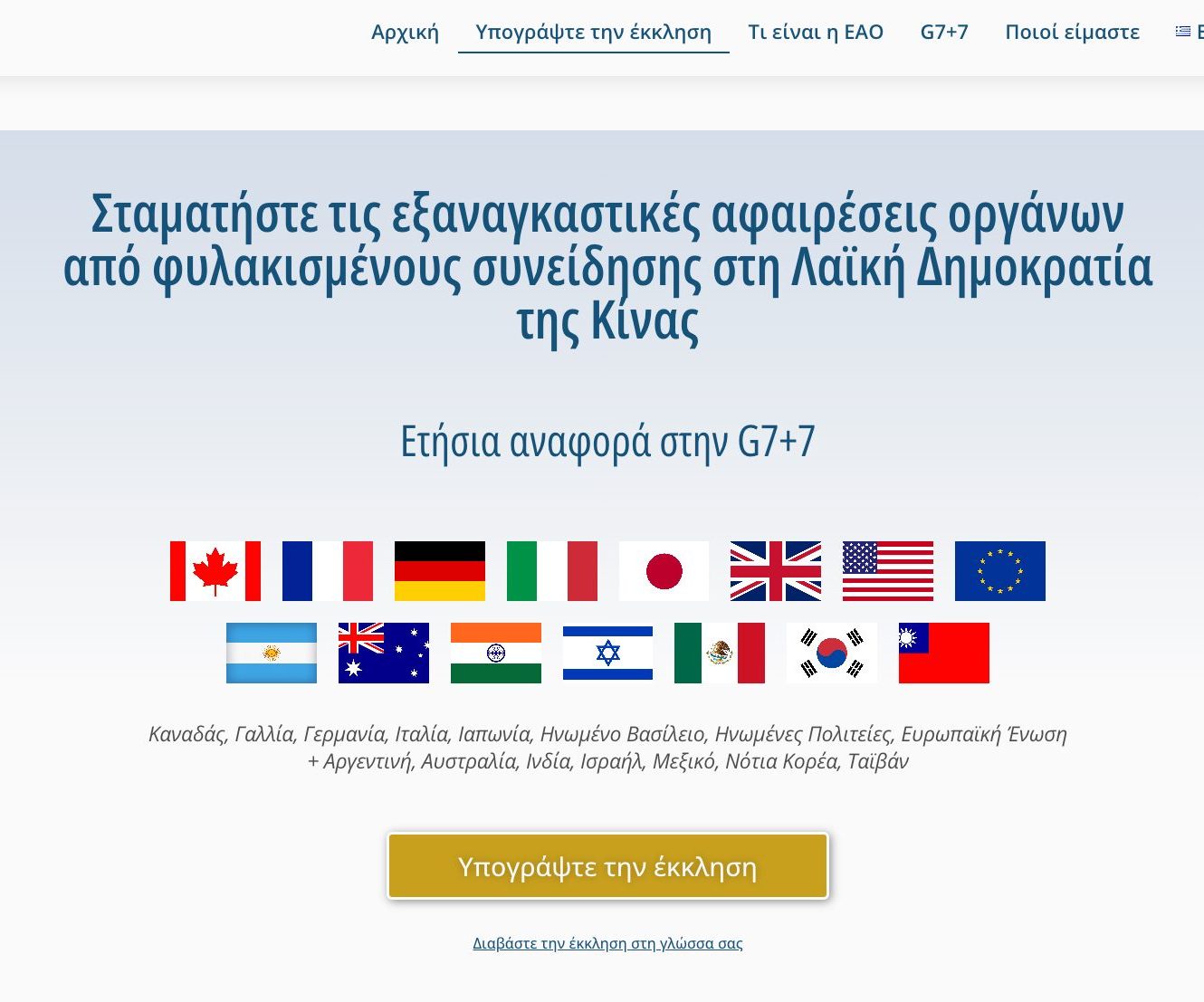Click the India flag icon

pyautogui.click(x=496, y=653)
